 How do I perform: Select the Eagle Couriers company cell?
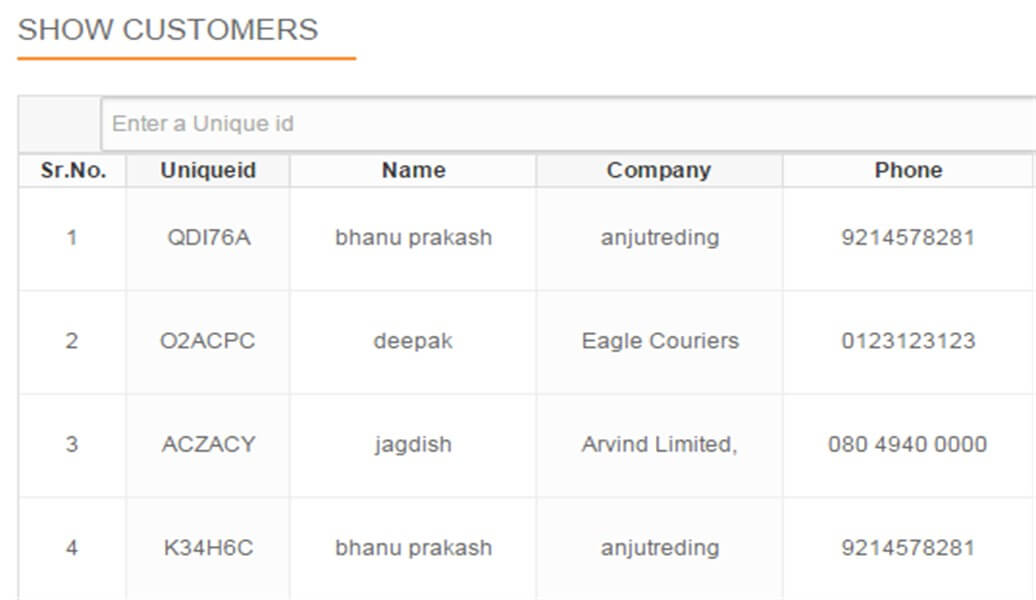coord(660,341)
